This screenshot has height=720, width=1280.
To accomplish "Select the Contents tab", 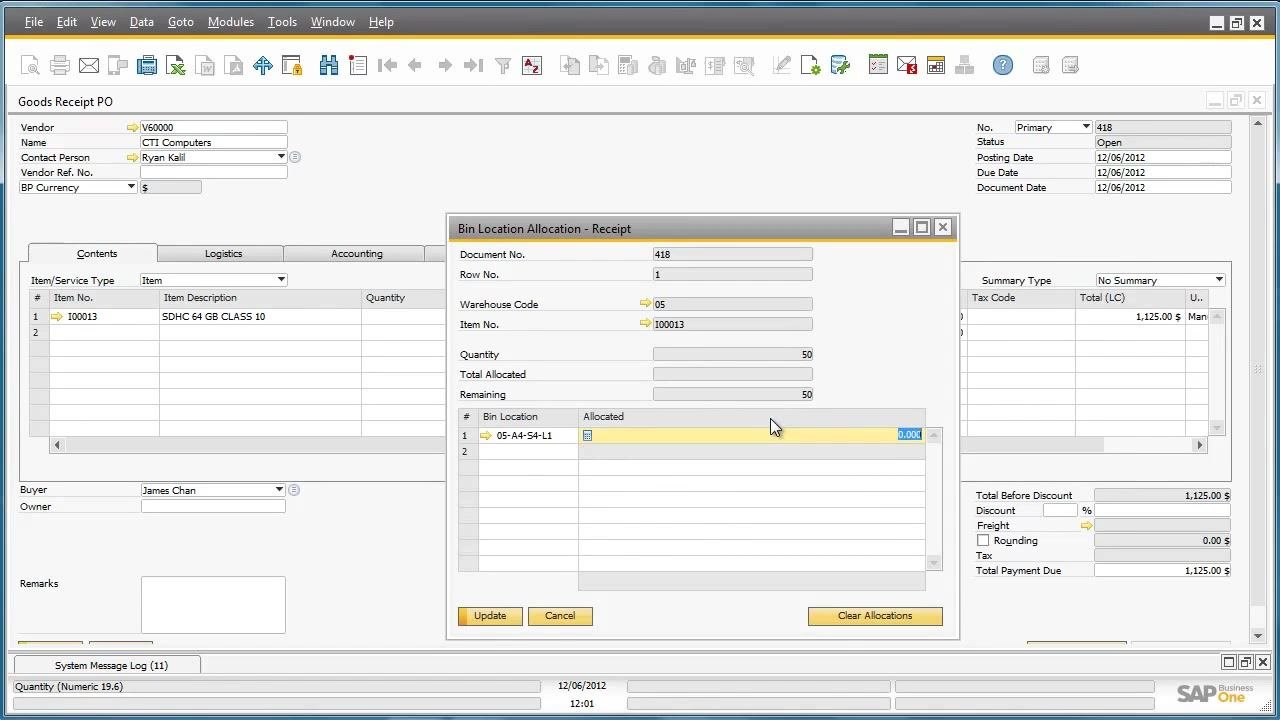I will [x=97, y=254].
